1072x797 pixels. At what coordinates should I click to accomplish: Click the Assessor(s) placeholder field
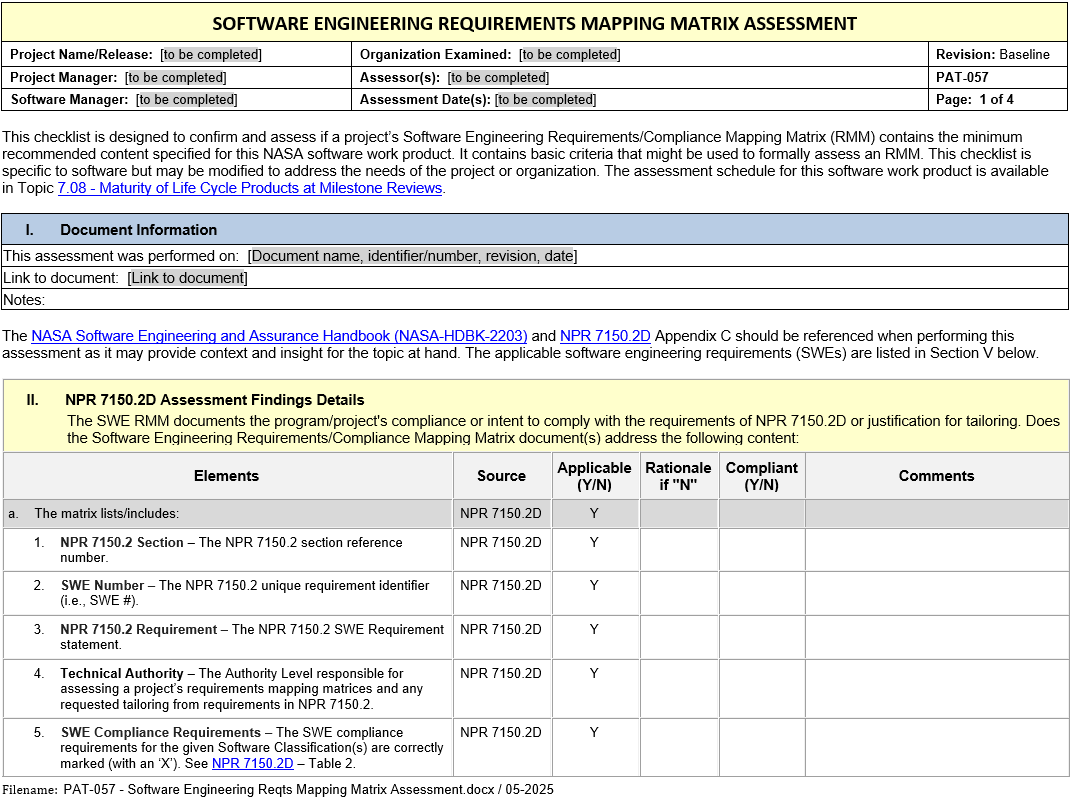pos(499,77)
